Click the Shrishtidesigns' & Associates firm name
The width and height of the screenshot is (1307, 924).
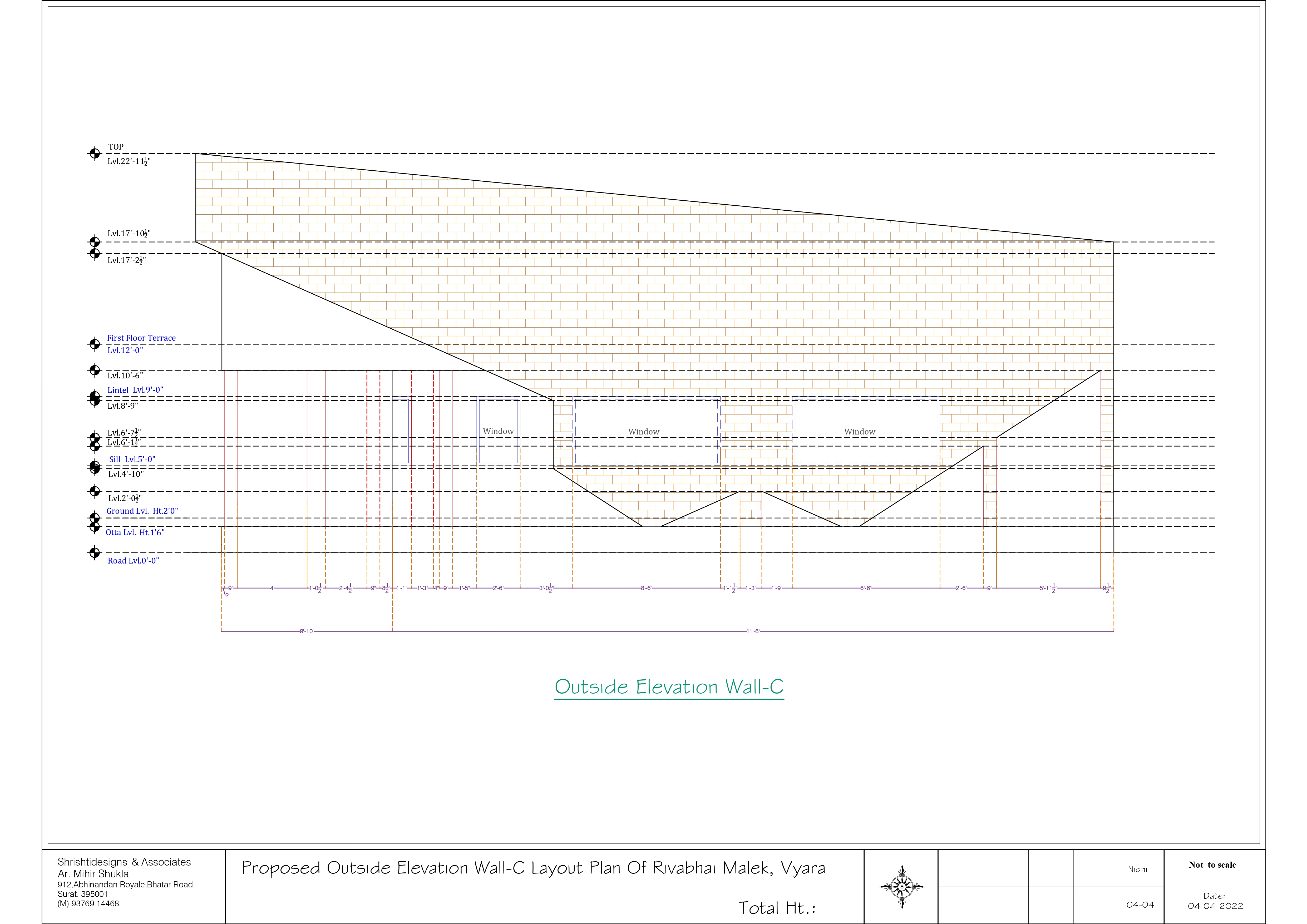coord(124,862)
